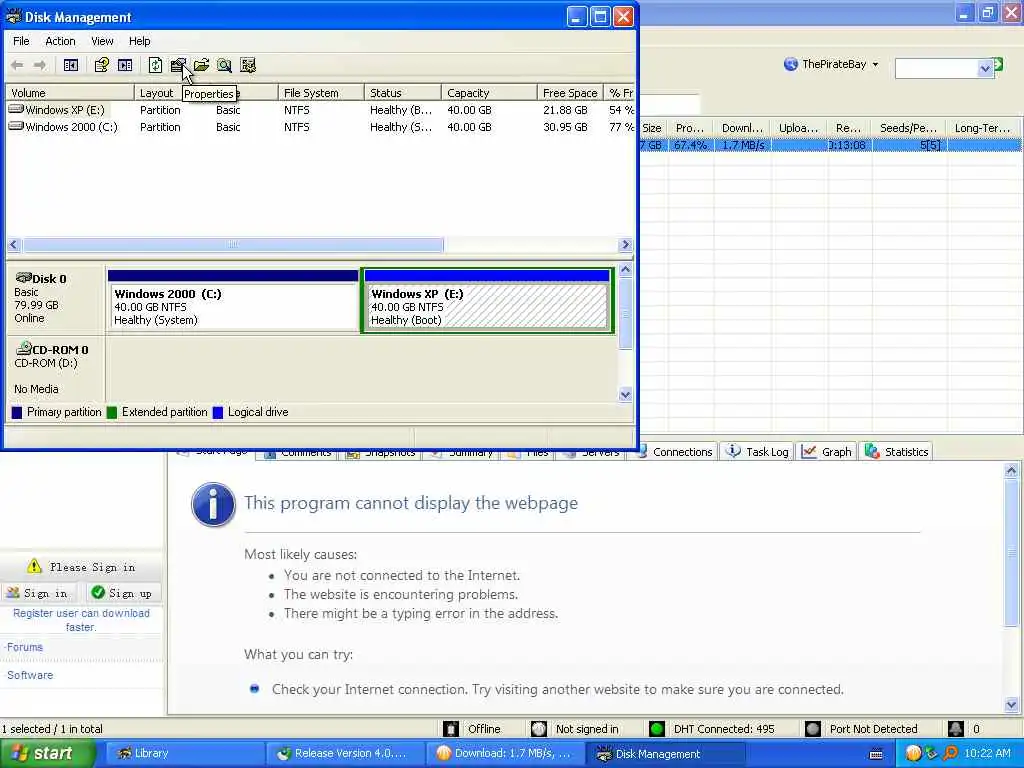Click volume list horizontal scrollbar right arrow

626,245
